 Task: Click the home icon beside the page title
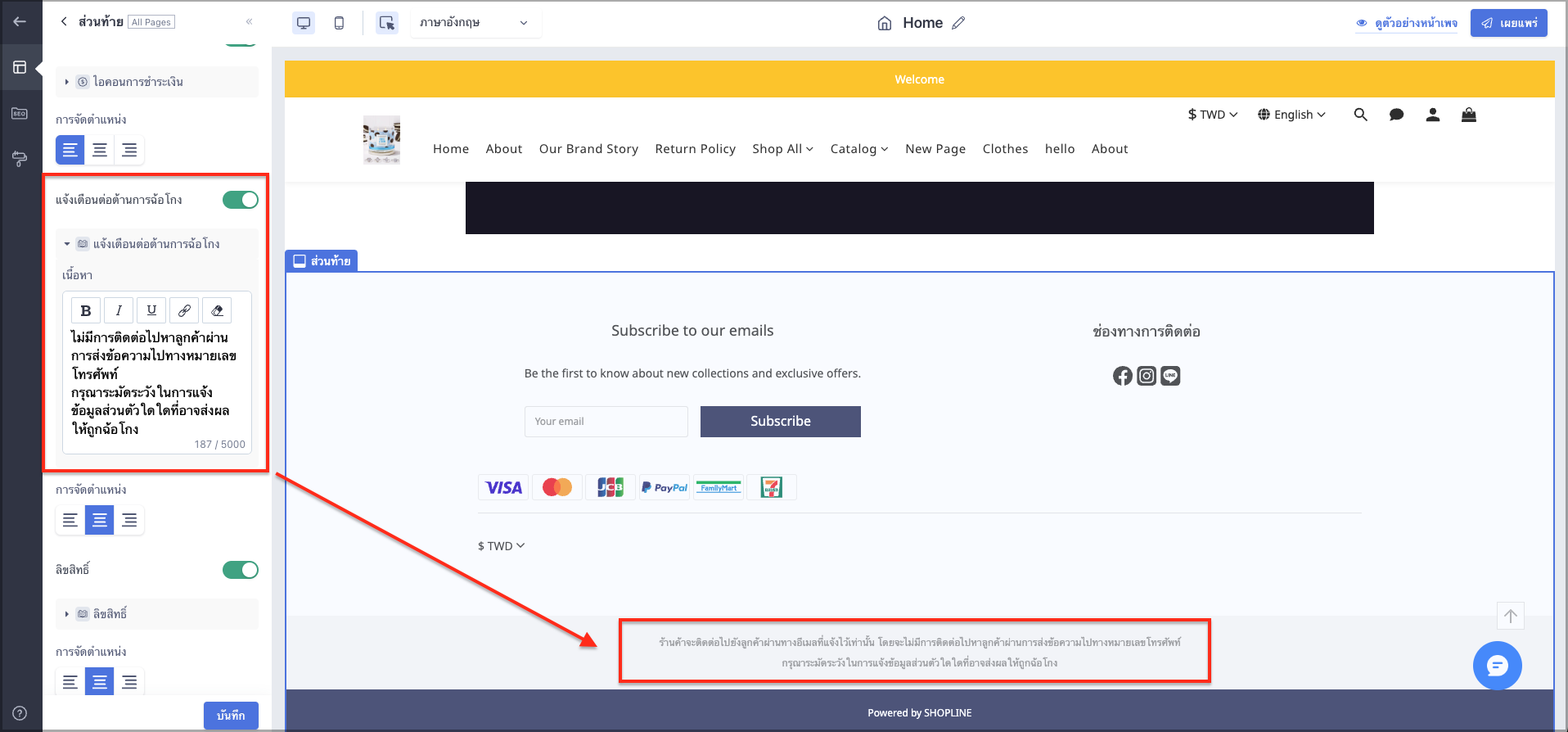(885, 23)
